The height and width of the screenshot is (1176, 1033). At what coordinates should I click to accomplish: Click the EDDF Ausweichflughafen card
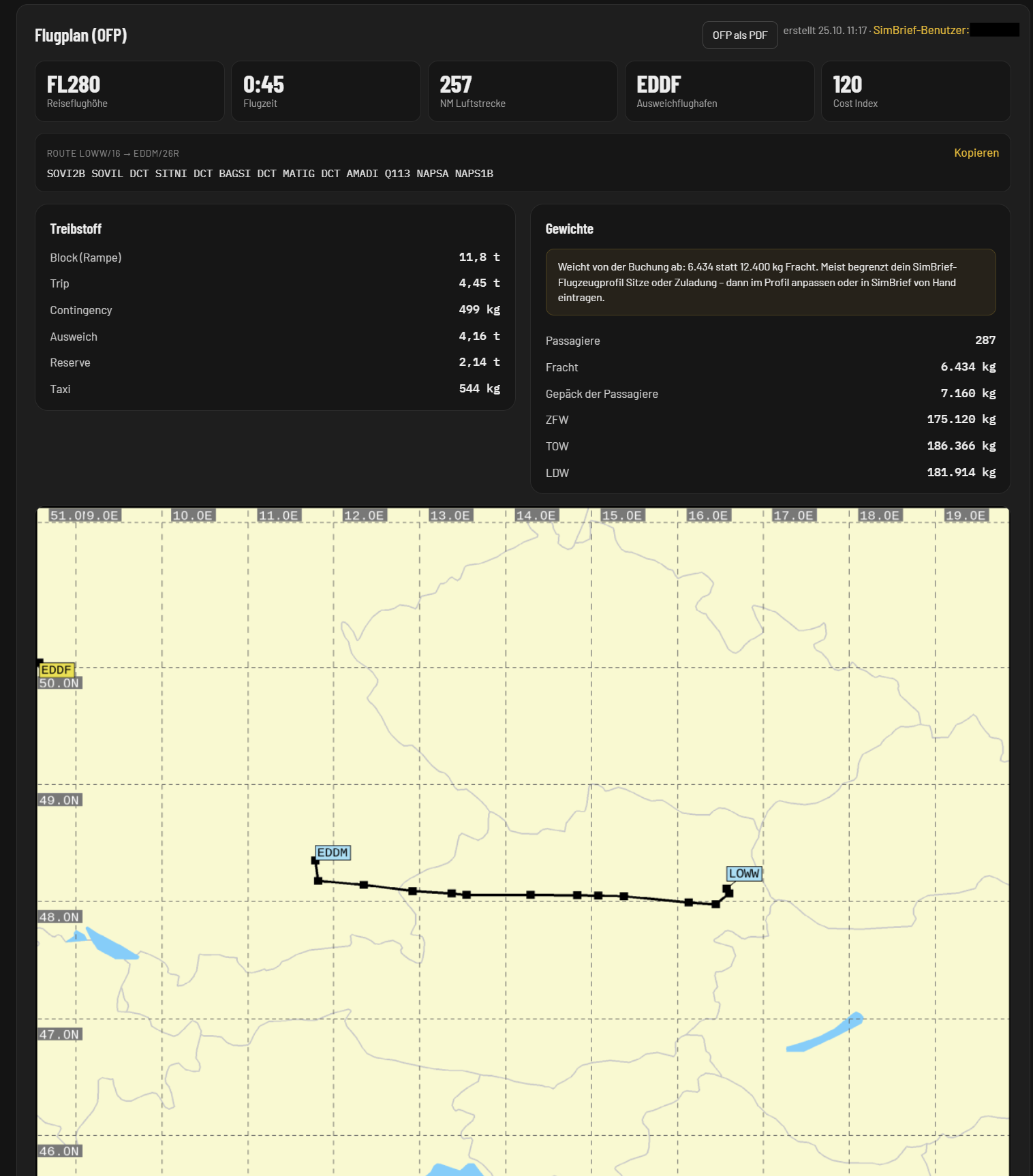720,91
